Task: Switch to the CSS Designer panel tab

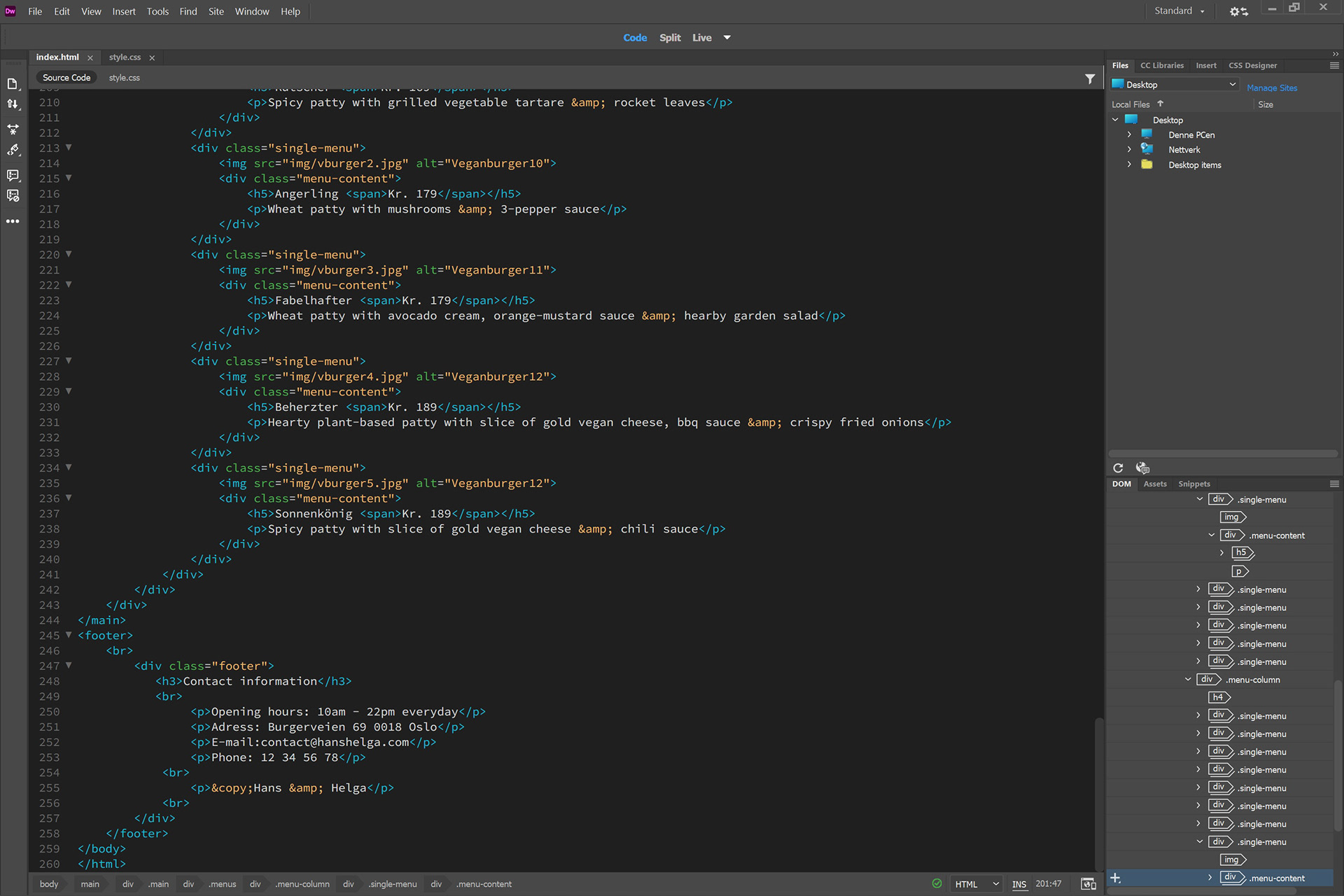Action: [1252, 66]
